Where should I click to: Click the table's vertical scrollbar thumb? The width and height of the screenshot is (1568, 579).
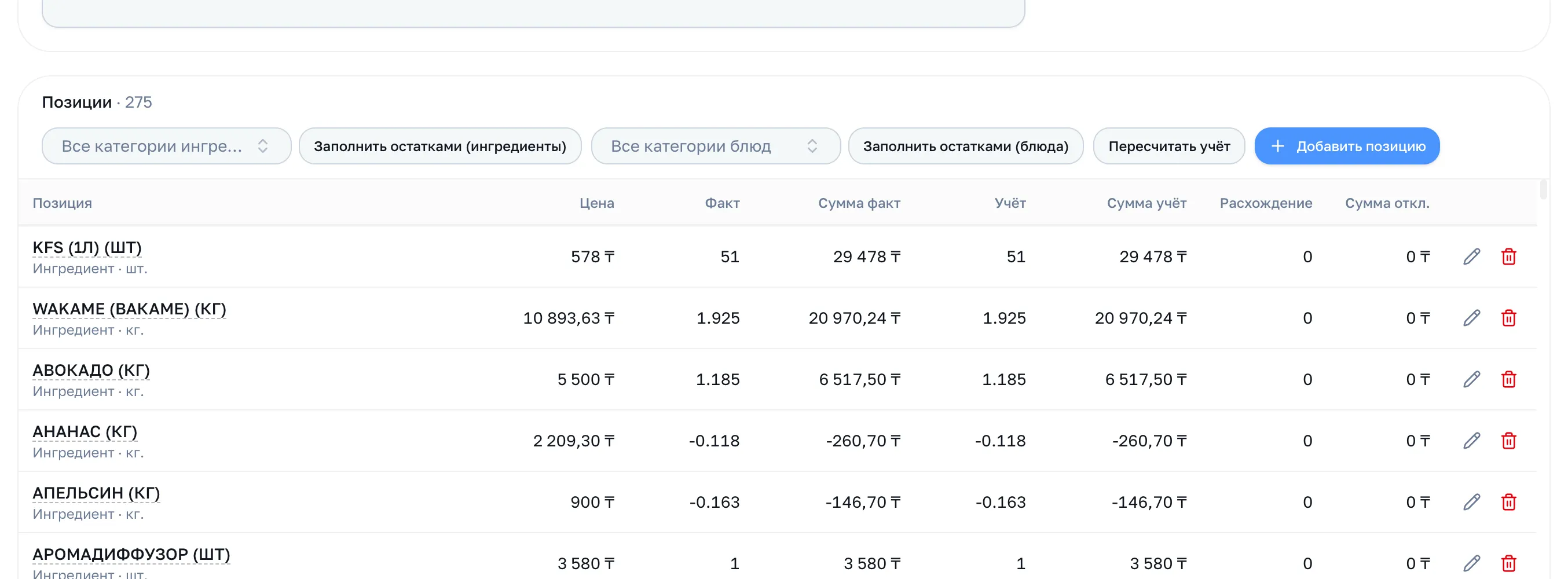(1543, 190)
